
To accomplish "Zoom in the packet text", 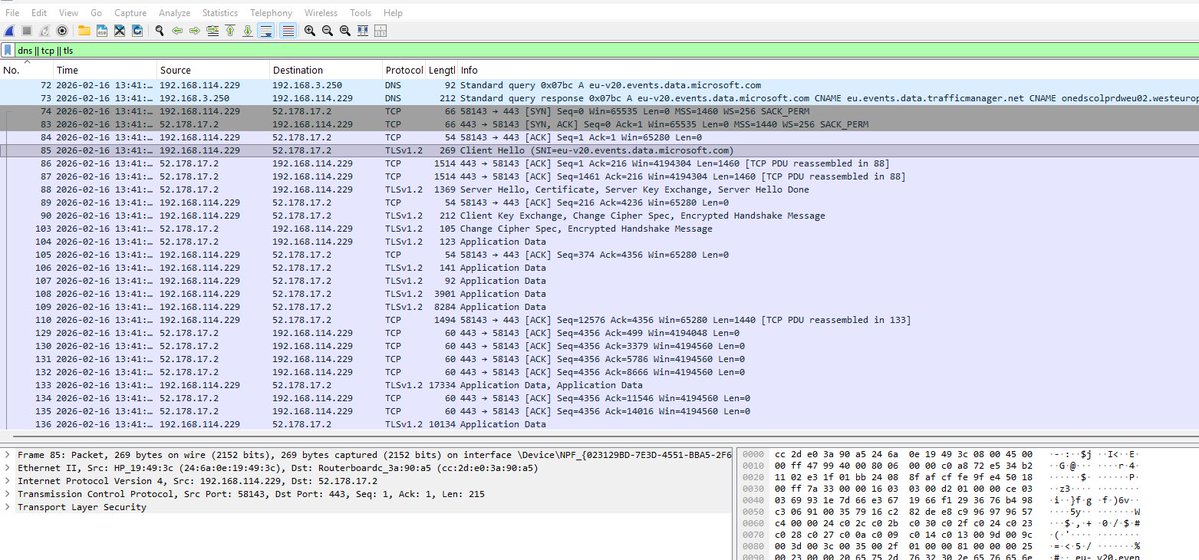I will [x=310, y=31].
